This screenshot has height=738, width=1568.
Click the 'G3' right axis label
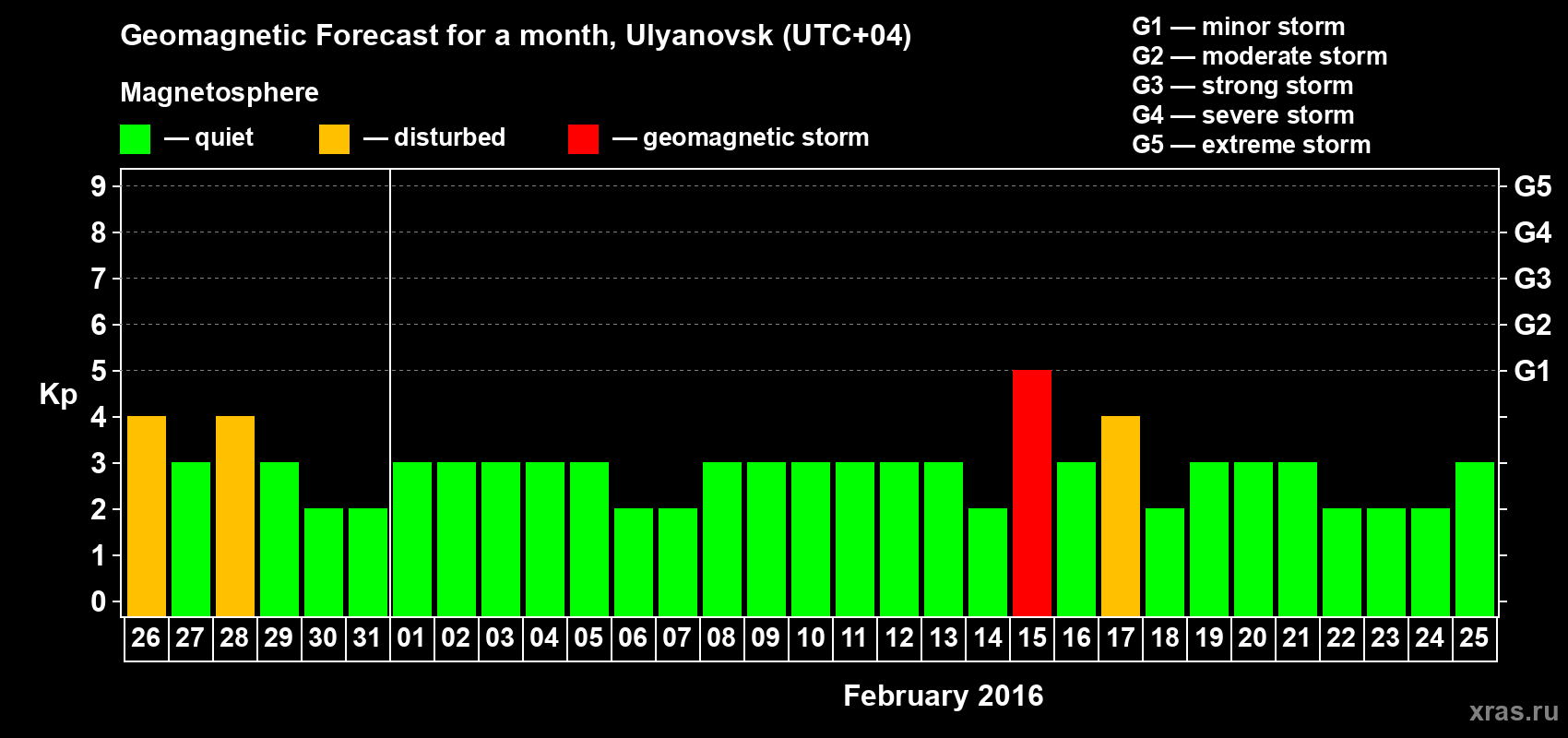coord(1533,279)
